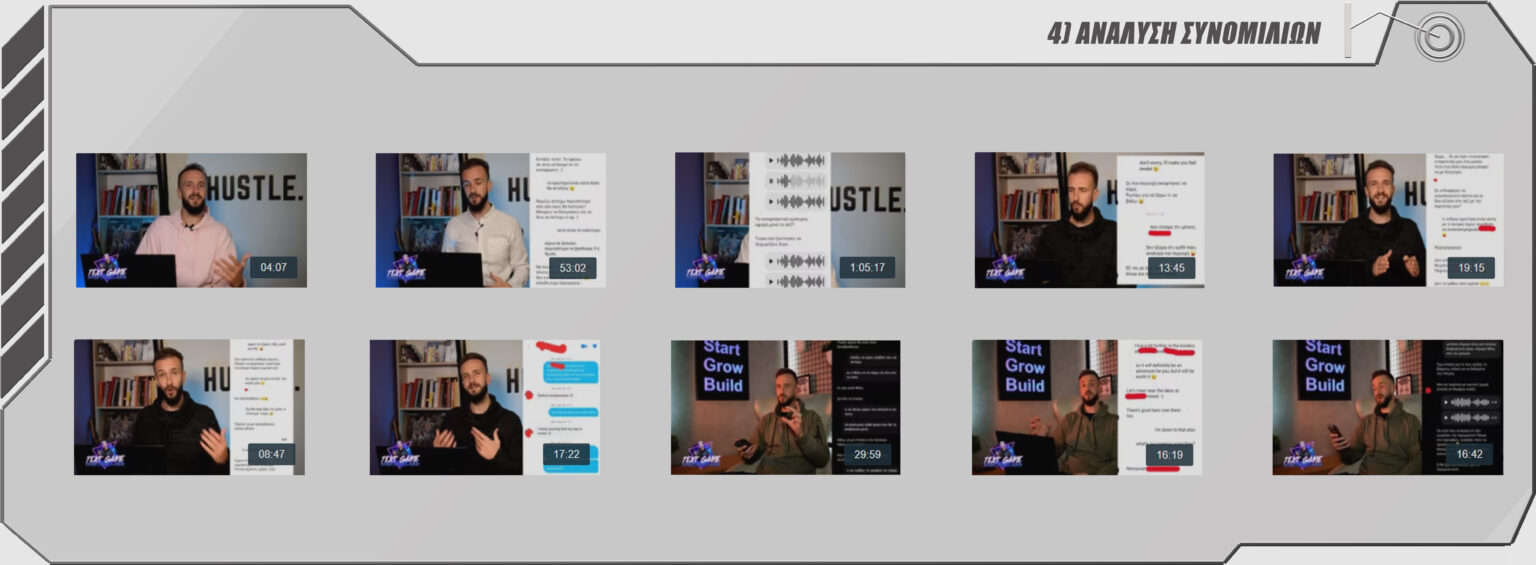Play the video with 13:45 duration
Image resolution: width=1536 pixels, height=565 pixels.
[1089, 220]
